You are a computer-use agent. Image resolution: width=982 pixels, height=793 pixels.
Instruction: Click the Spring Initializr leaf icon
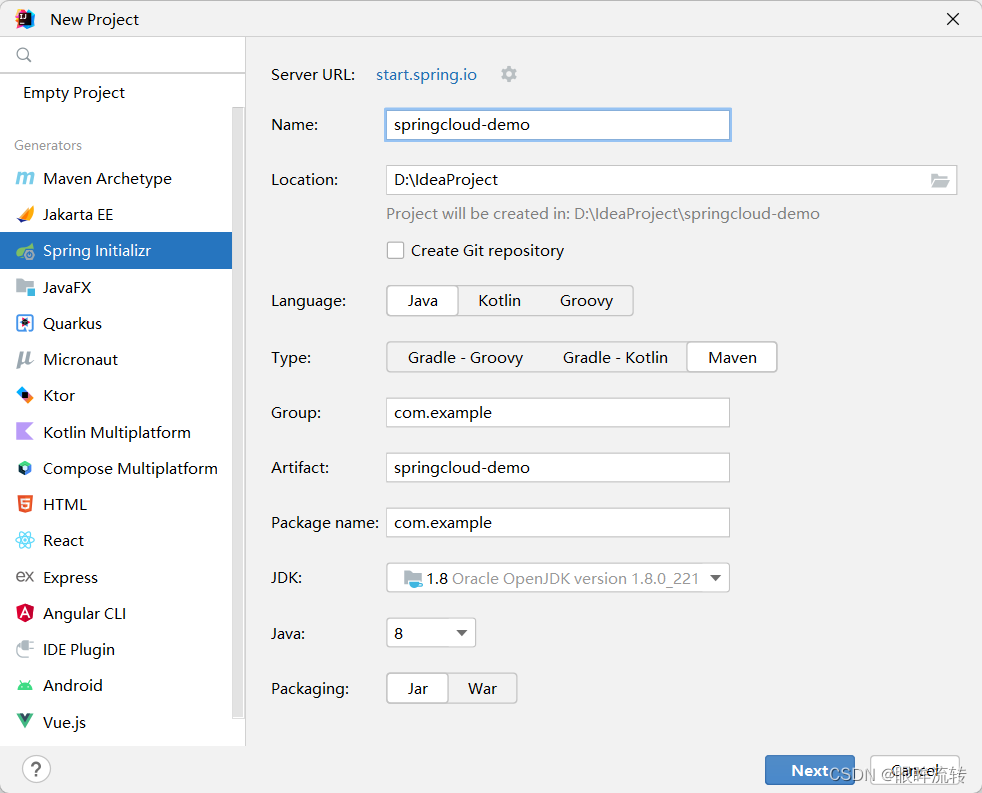(x=24, y=251)
